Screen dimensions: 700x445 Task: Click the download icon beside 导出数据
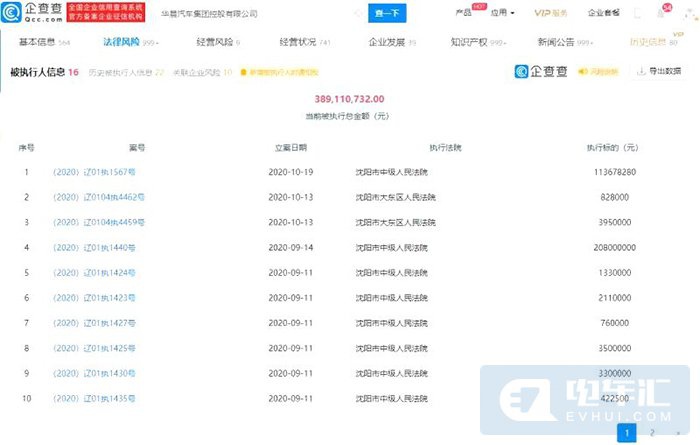click(641, 71)
